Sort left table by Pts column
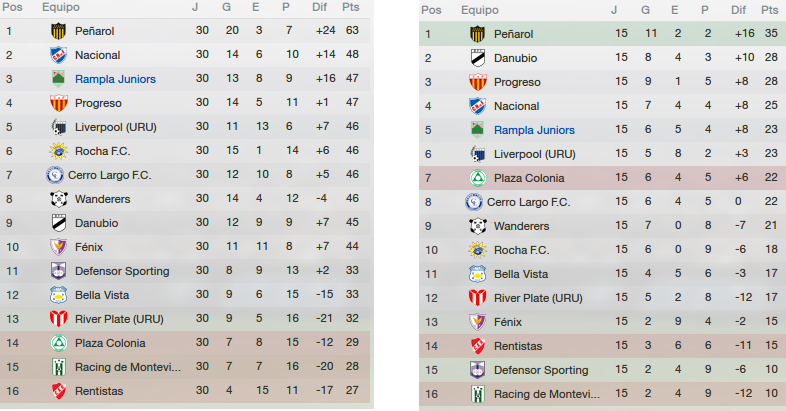The width and height of the screenshot is (786, 411). click(x=351, y=7)
